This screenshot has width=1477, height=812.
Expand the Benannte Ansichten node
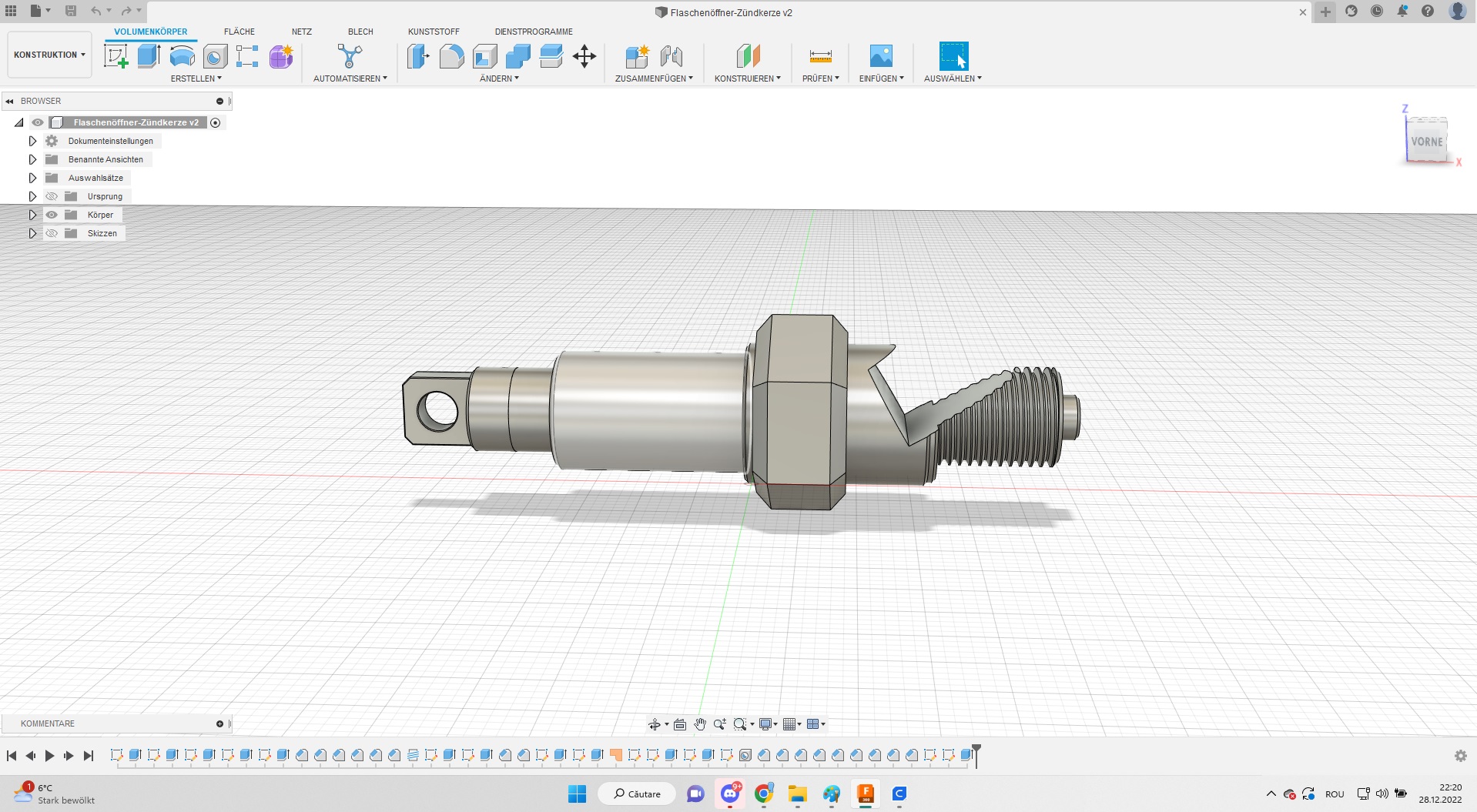(x=32, y=159)
